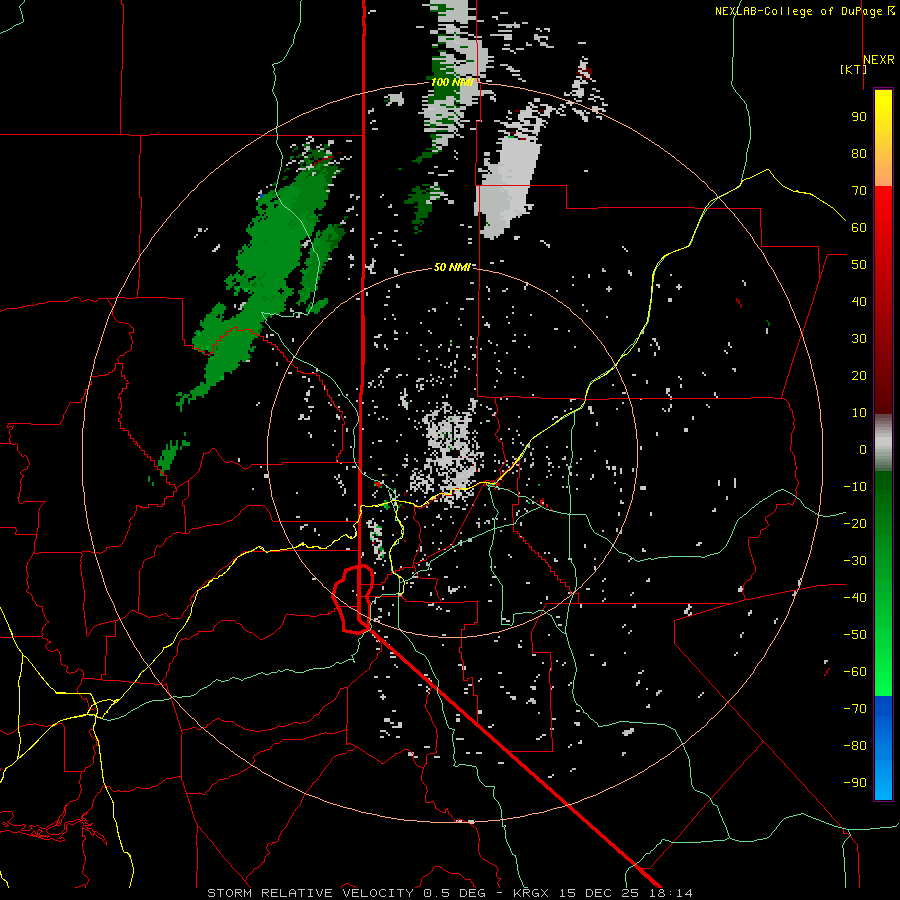Image resolution: width=900 pixels, height=900 pixels.
Task: Click the -30 value on velocity scale
Action: pos(855,561)
